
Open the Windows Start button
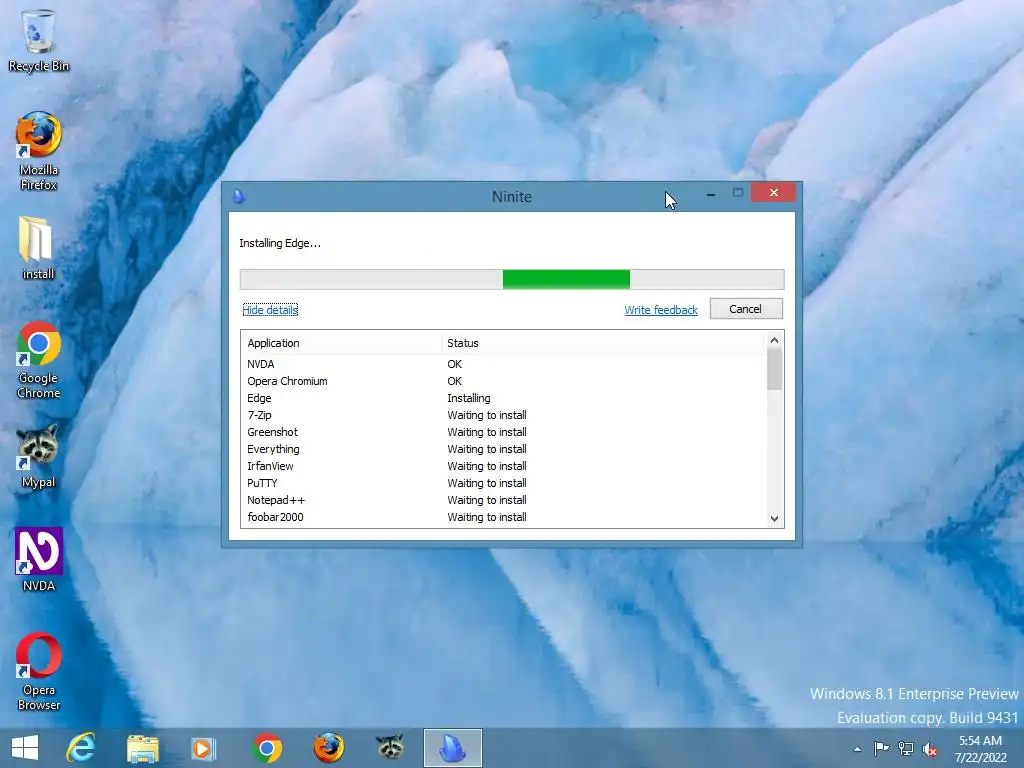click(25, 748)
